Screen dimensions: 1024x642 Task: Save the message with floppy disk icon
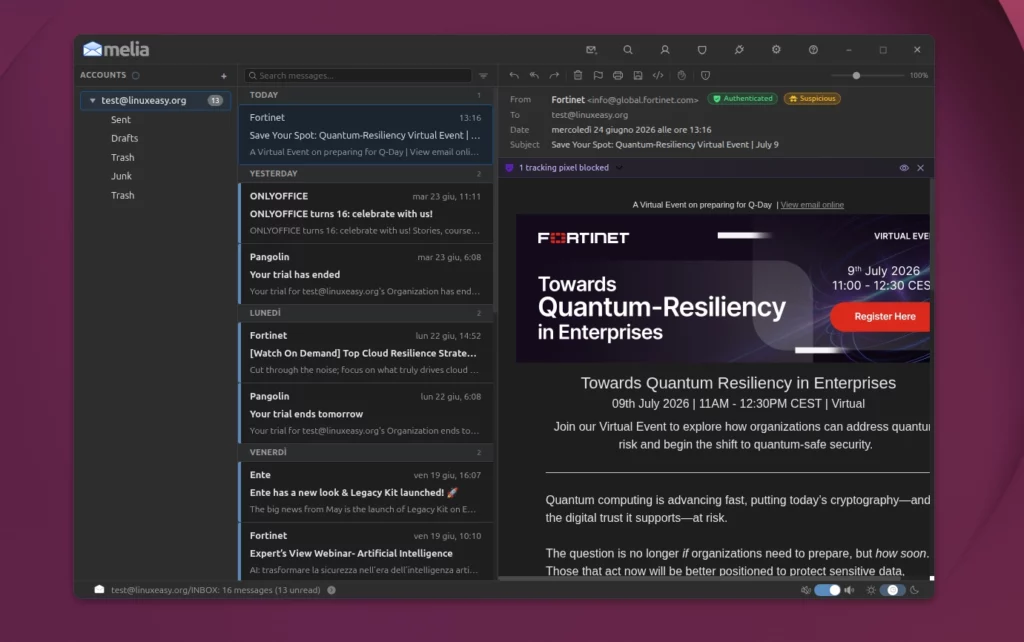coord(638,75)
